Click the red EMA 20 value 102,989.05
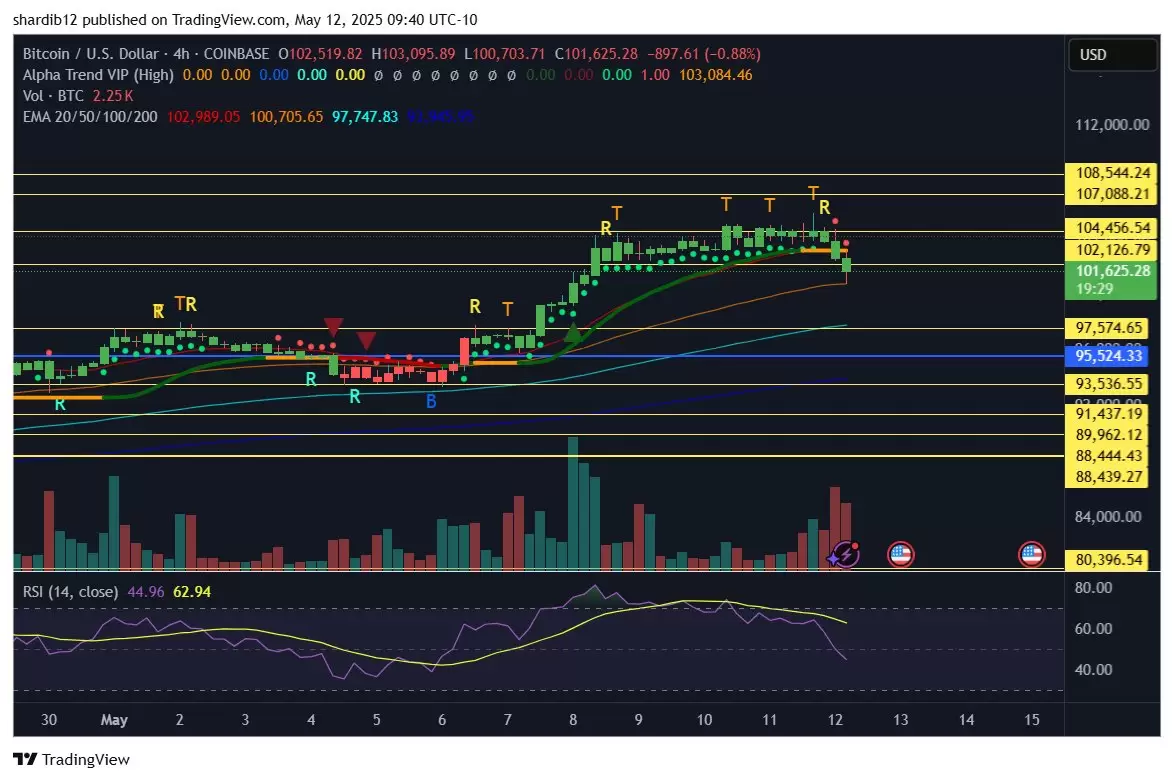Viewport: 1174px width, 781px height. (203, 117)
